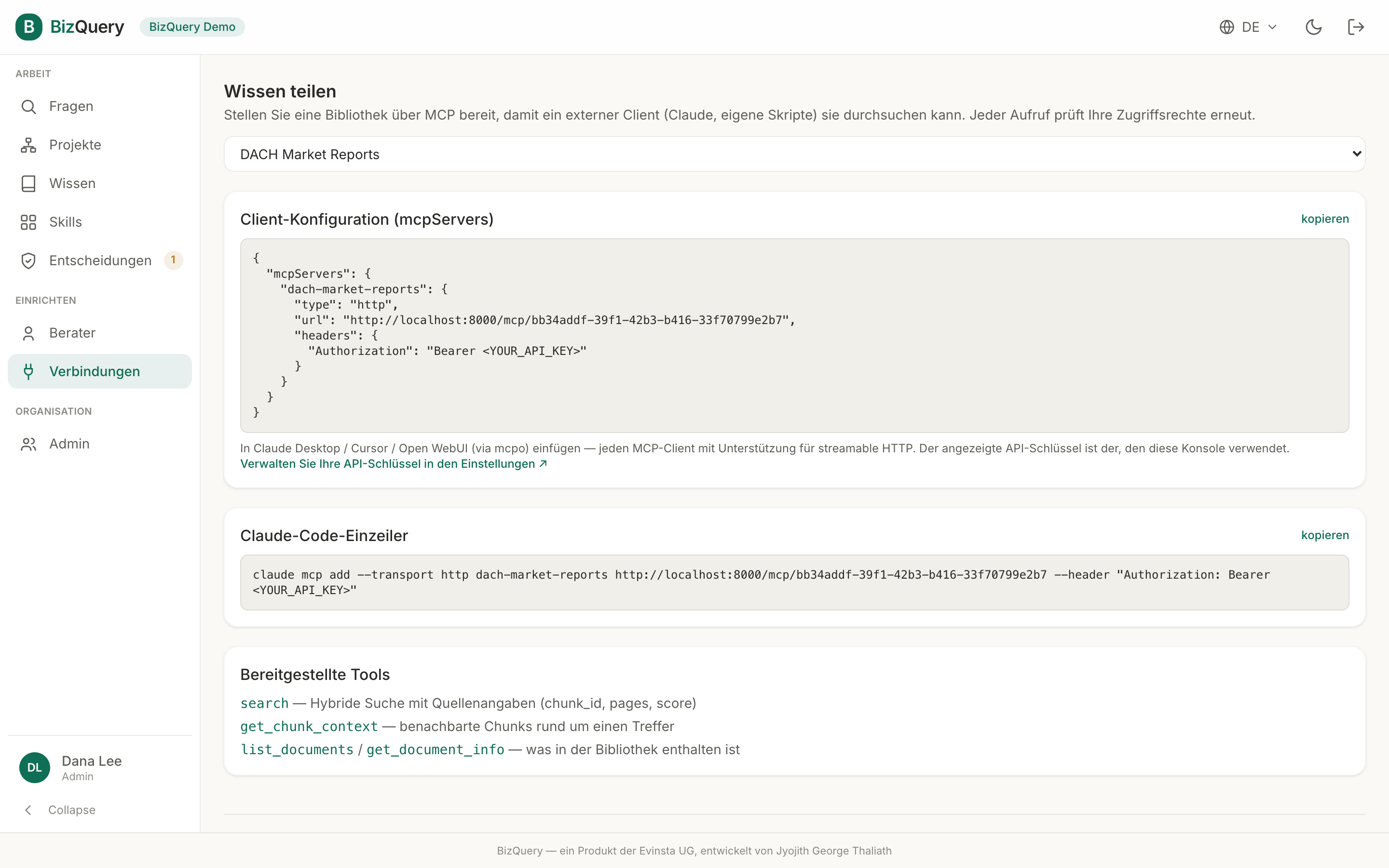The image size is (1389, 868).
Task: Click the Claude-Code-Einzeiler heading
Action: coord(324,536)
